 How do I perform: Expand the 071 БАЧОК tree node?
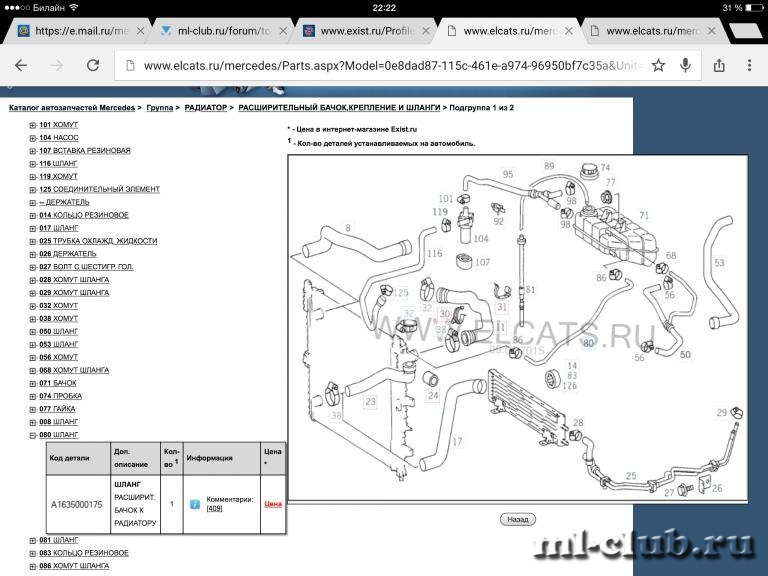pos(33,383)
